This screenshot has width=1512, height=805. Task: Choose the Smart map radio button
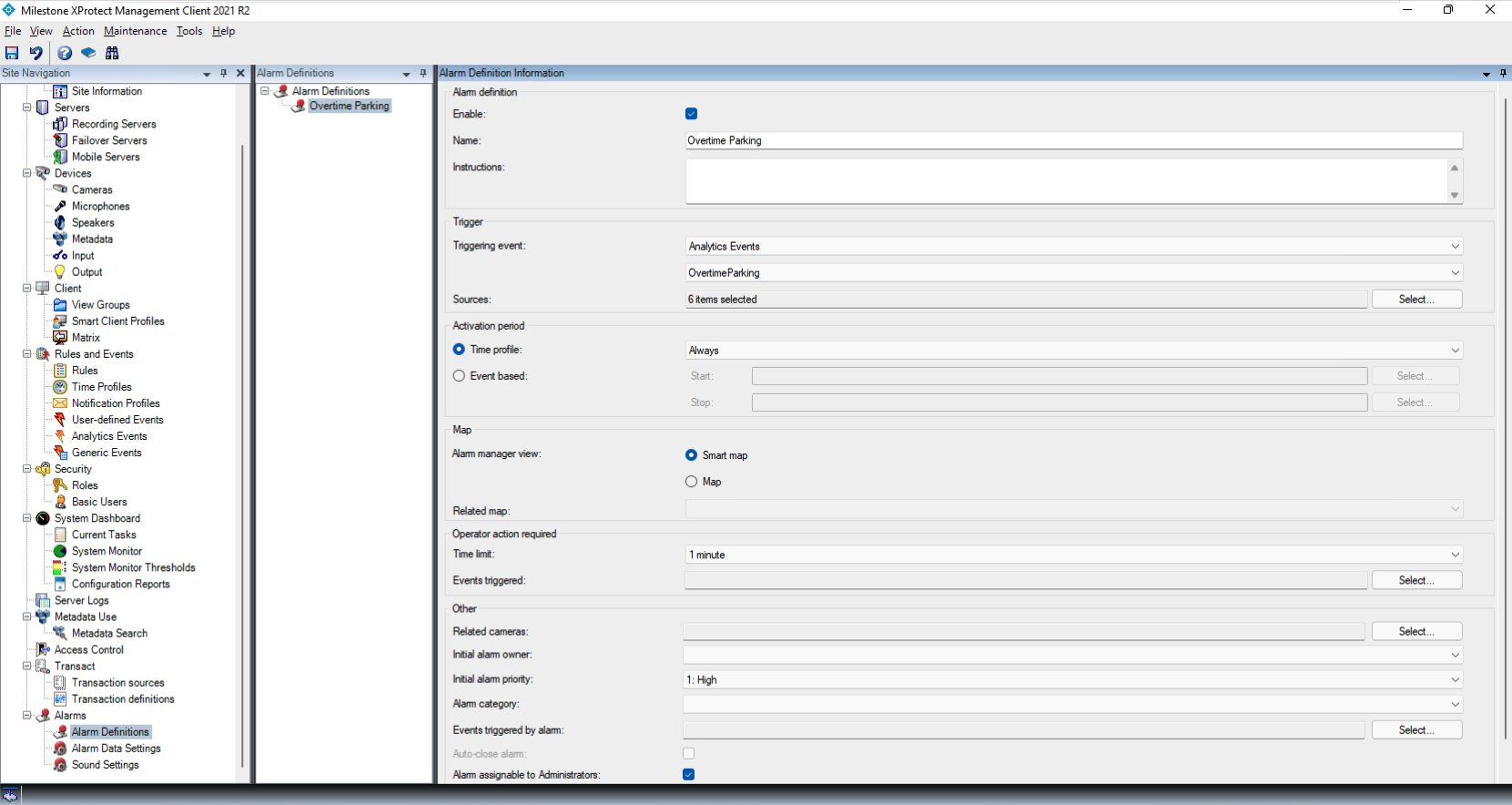(691, 454)
